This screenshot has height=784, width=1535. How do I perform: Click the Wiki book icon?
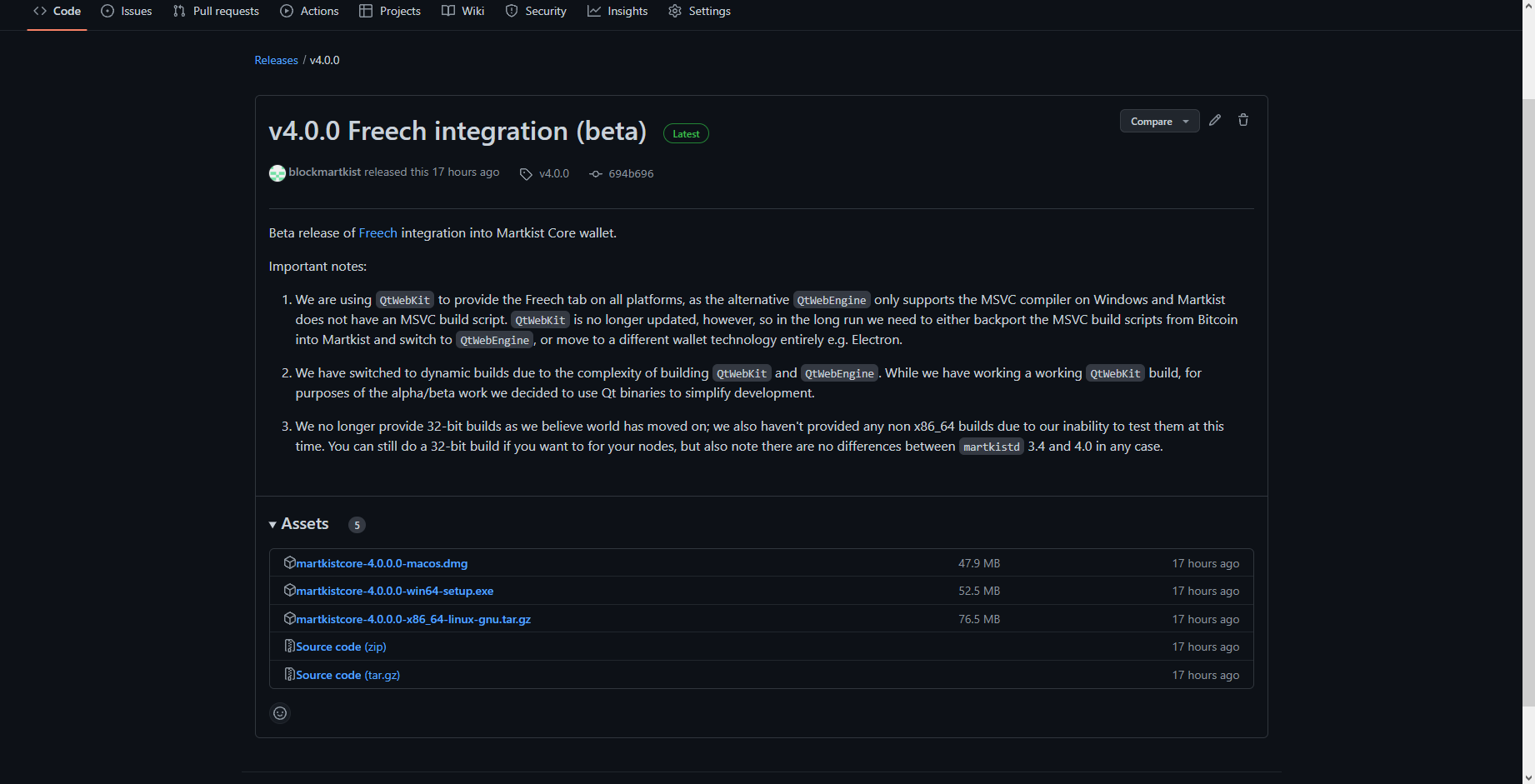tap(448, 11)
